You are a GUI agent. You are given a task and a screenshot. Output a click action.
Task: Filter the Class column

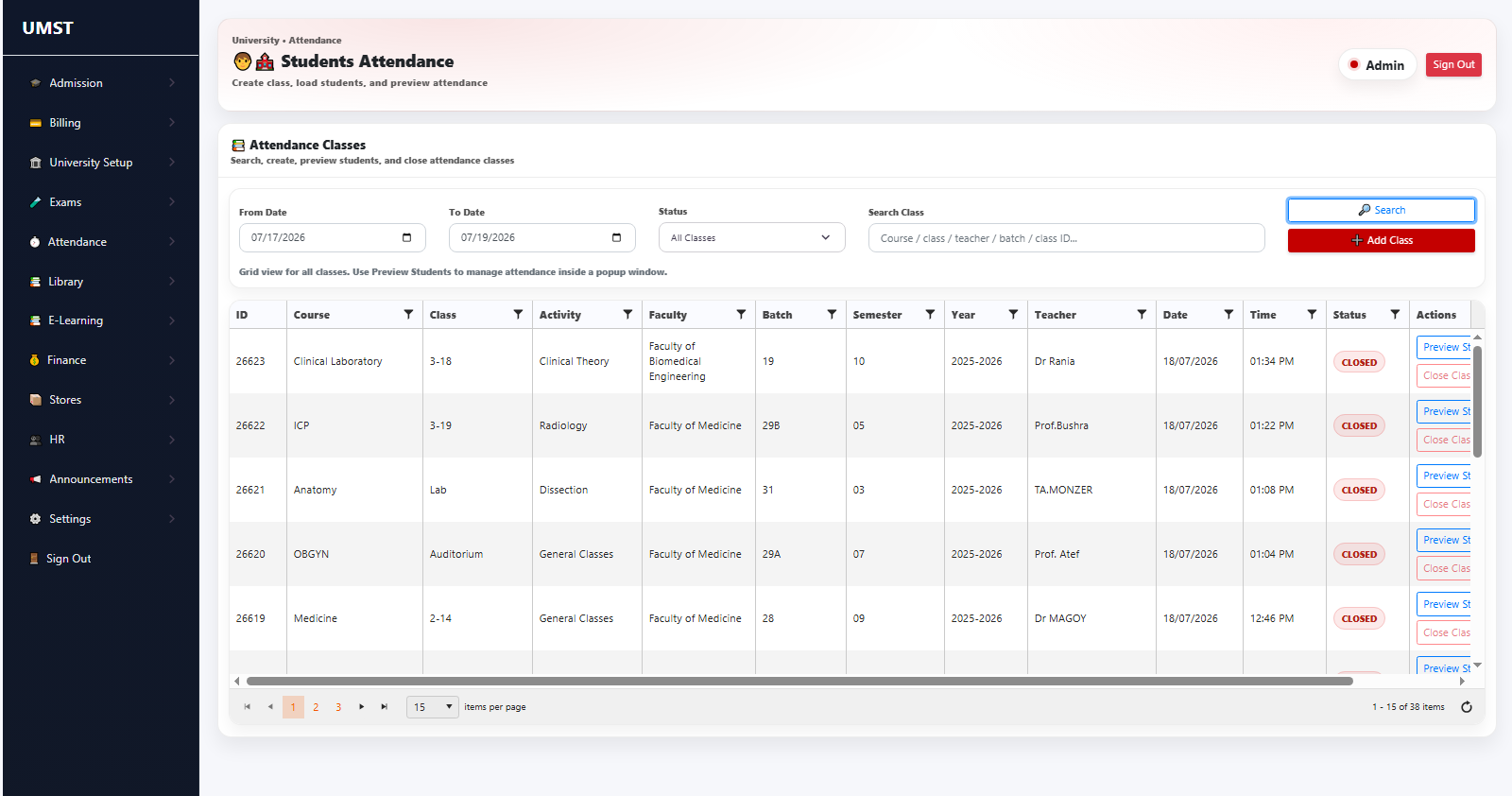[x=518, y=315]
